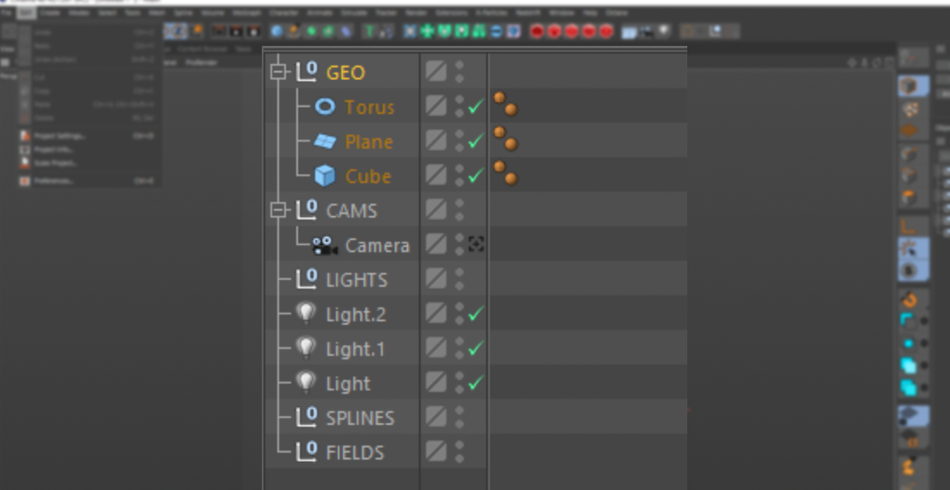Viewport: 950px width, 490px height.
Task: Click the CAMS null object icon
Action: point(307,210)
